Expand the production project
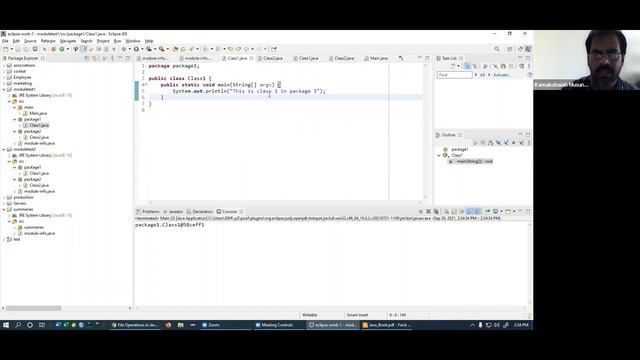The image size is (640, 360). [x=4, y=197]
